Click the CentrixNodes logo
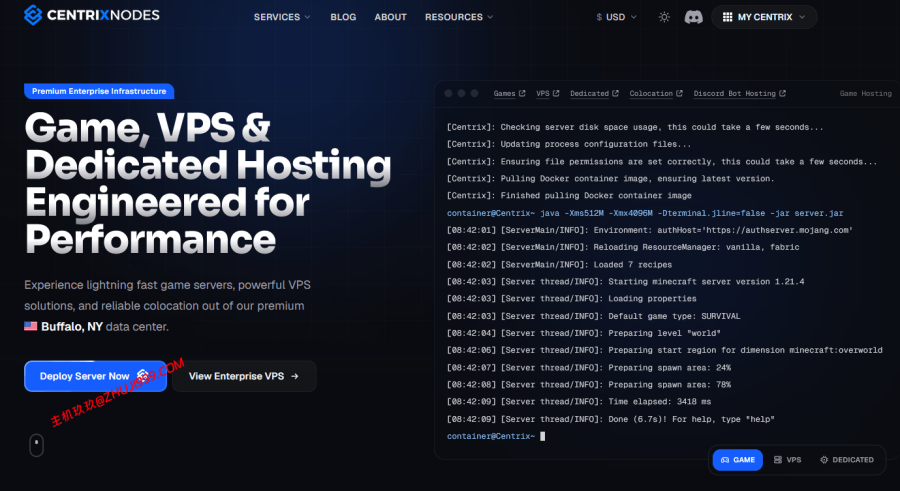Viewport: 900px width, 491px height. tap(92, 15)
